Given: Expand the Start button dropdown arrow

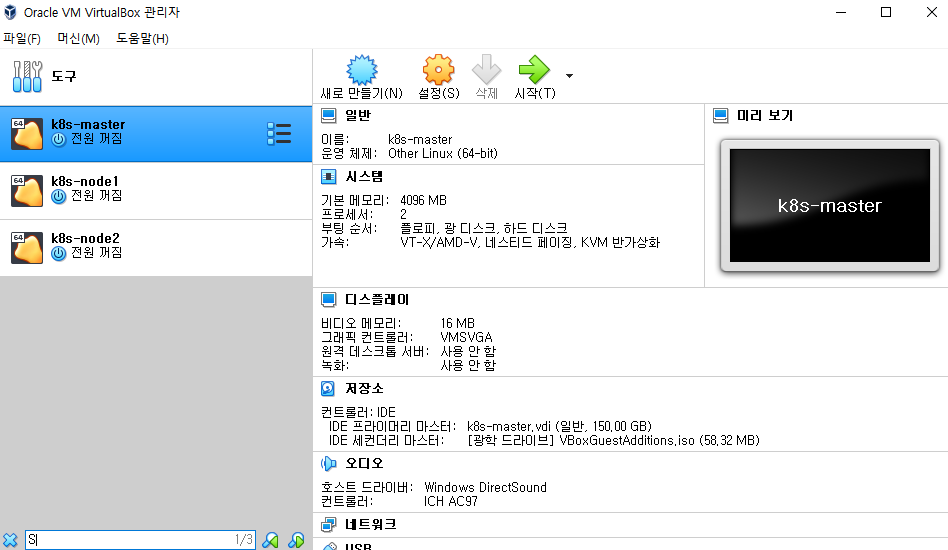Looking at the screenshot, I should click(569, 76).
